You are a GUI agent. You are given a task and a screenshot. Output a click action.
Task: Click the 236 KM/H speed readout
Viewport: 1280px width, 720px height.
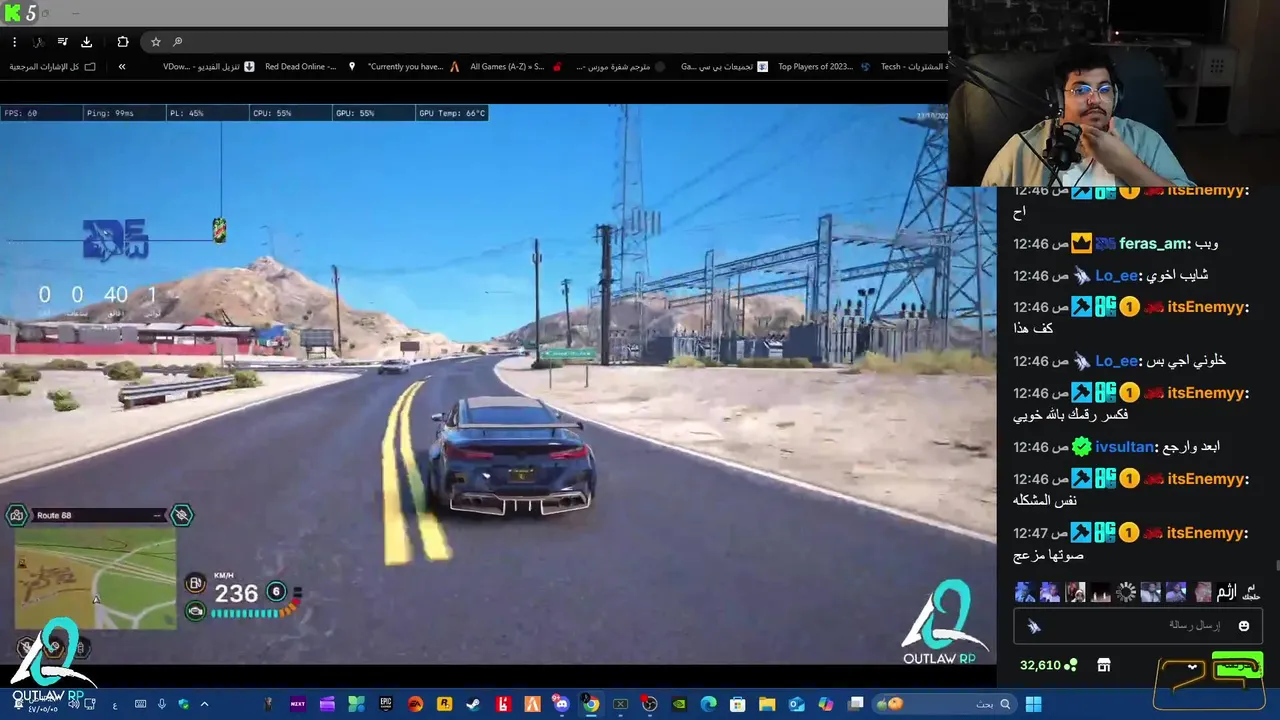[236, 593]
